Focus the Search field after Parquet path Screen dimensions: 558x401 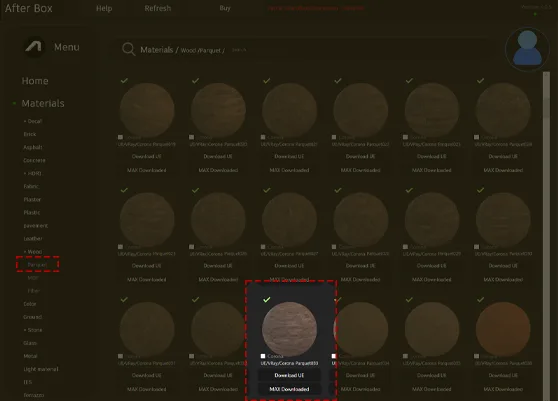click(239, 50)
